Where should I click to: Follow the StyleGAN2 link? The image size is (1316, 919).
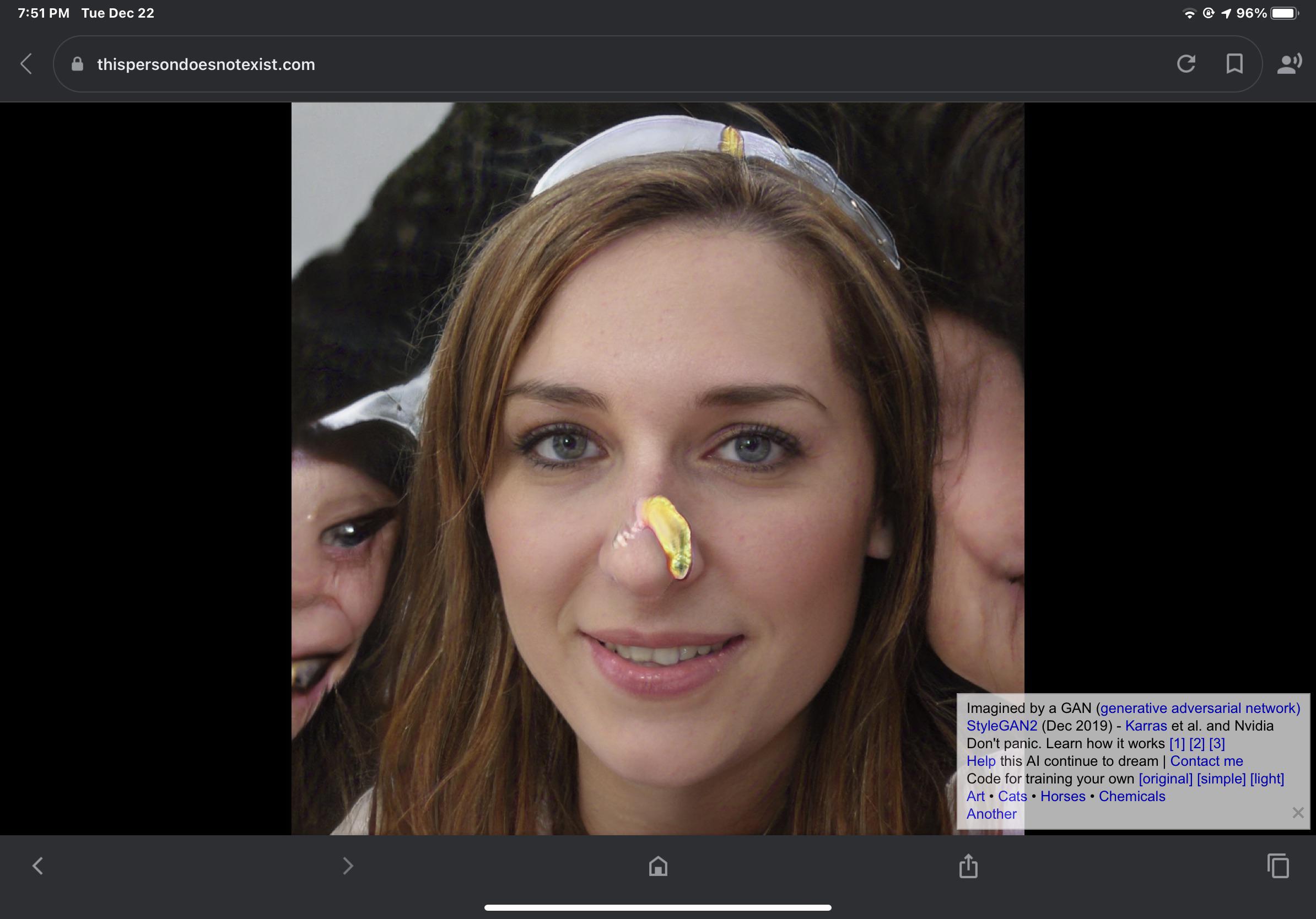[1001, 726]
